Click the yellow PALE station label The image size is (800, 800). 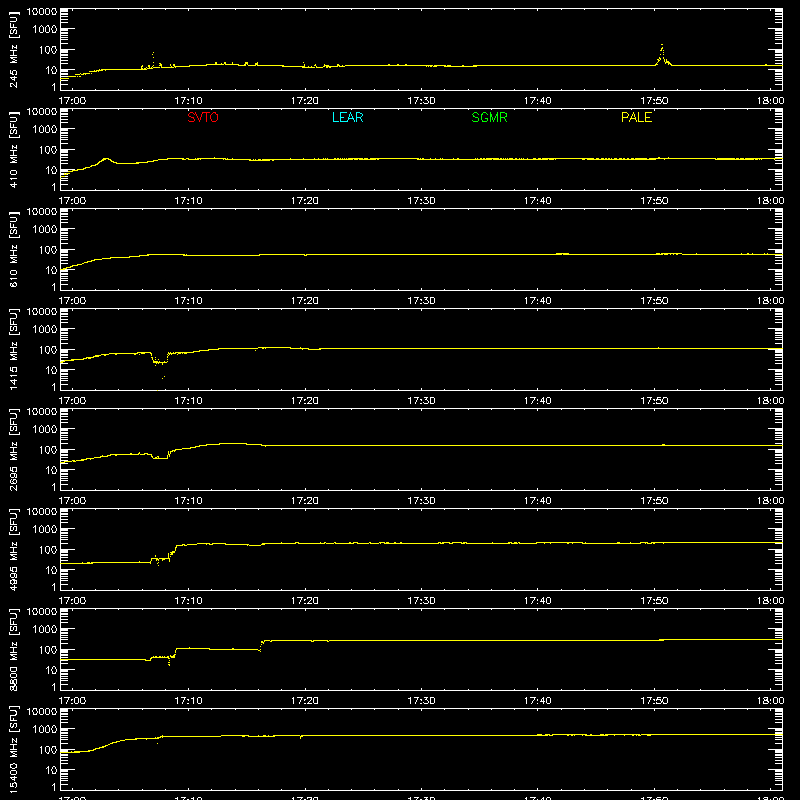[x=636, y=117]
